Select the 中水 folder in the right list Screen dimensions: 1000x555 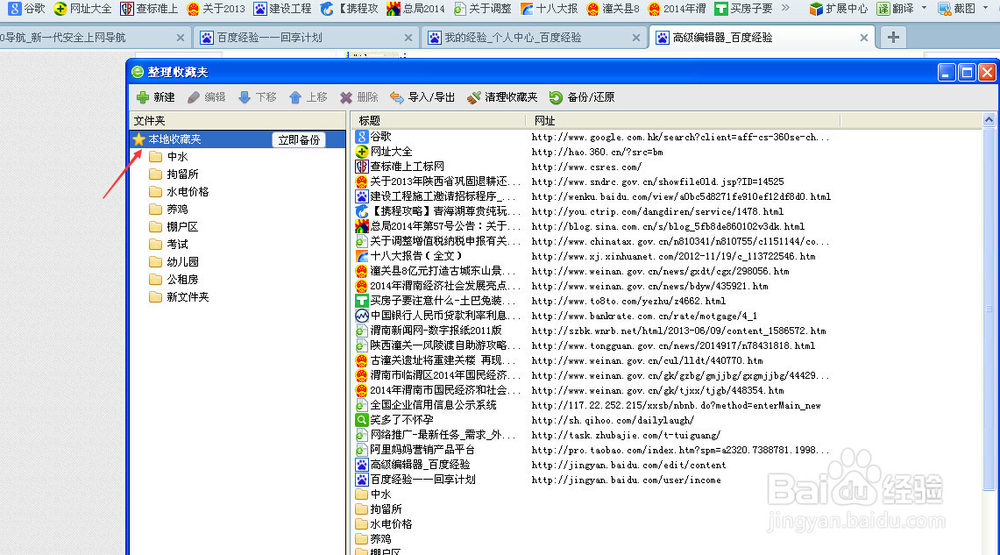[x=373, y=494]
